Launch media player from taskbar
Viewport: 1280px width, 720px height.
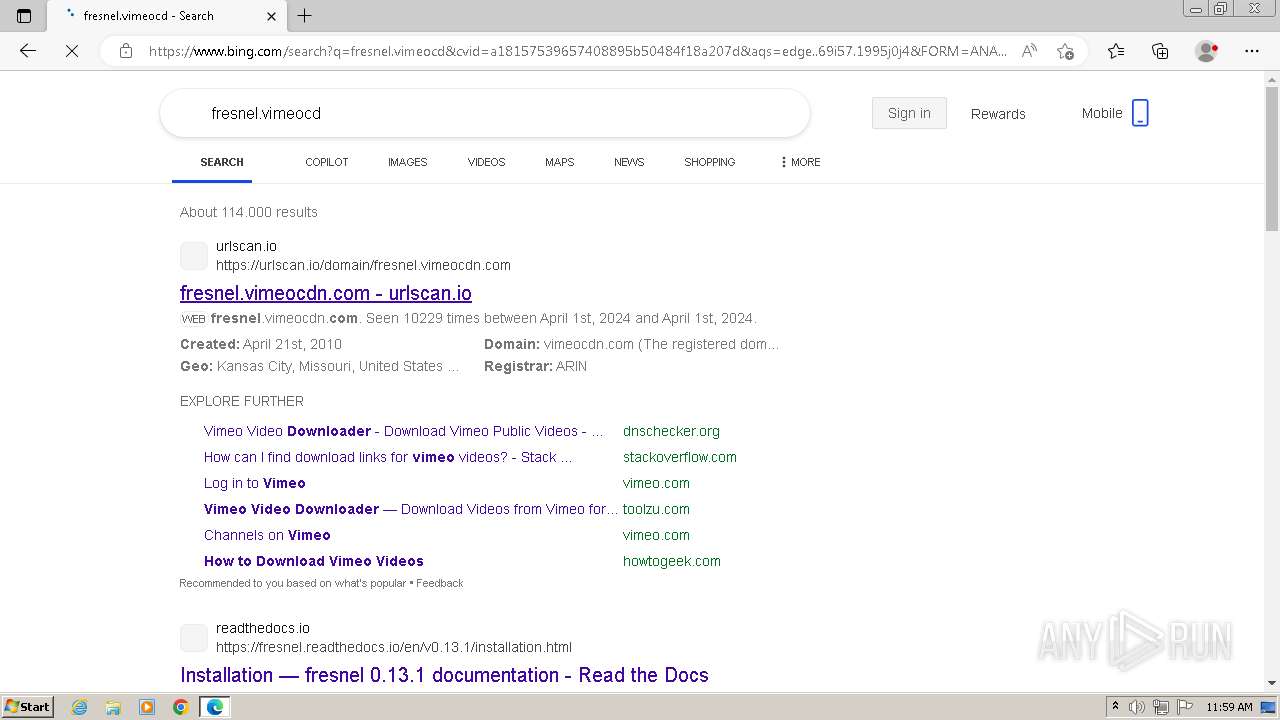pyautogui.click(x=147, y=707)
